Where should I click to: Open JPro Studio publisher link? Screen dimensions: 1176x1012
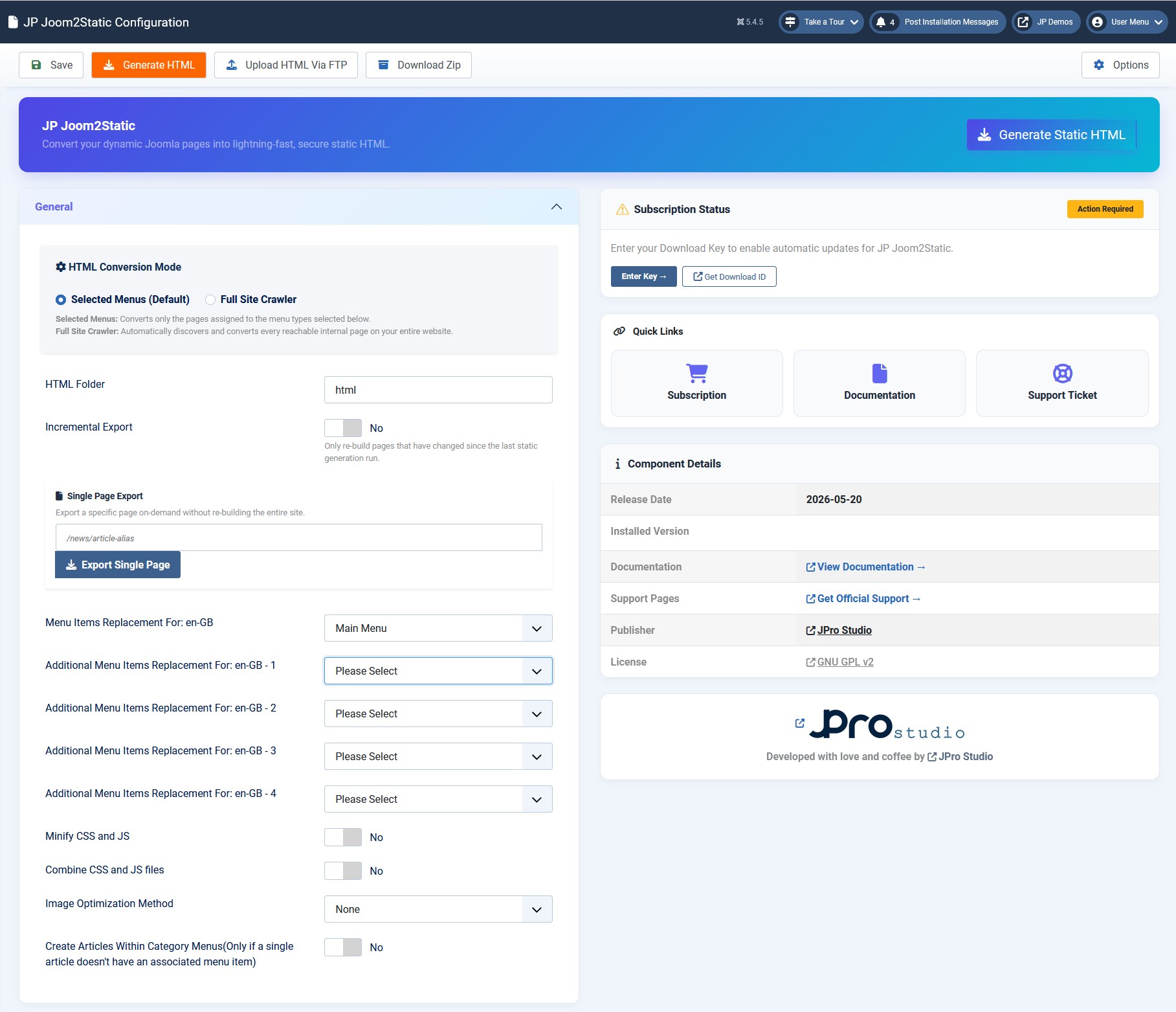(839, 630)
